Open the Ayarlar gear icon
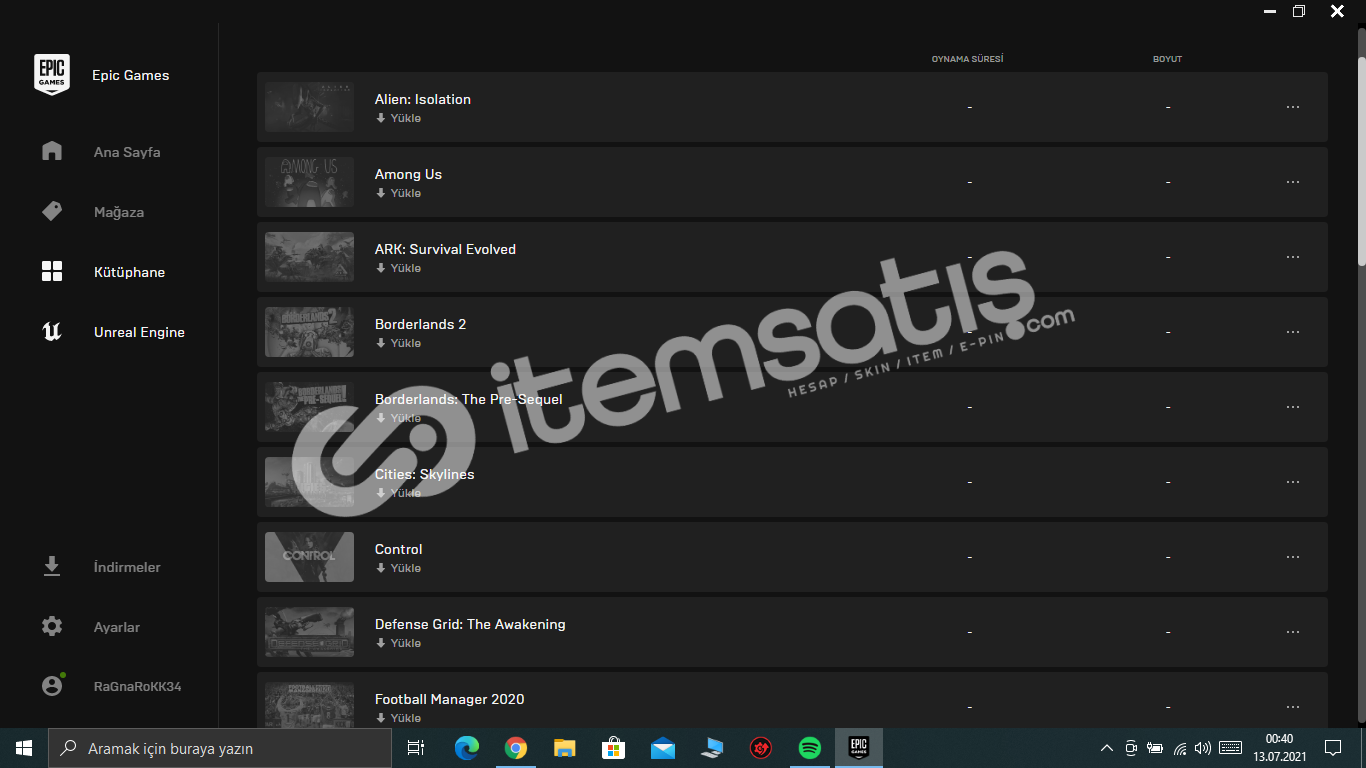The width and height of the screenshot is (1366, 768). [x=52, y=626]
